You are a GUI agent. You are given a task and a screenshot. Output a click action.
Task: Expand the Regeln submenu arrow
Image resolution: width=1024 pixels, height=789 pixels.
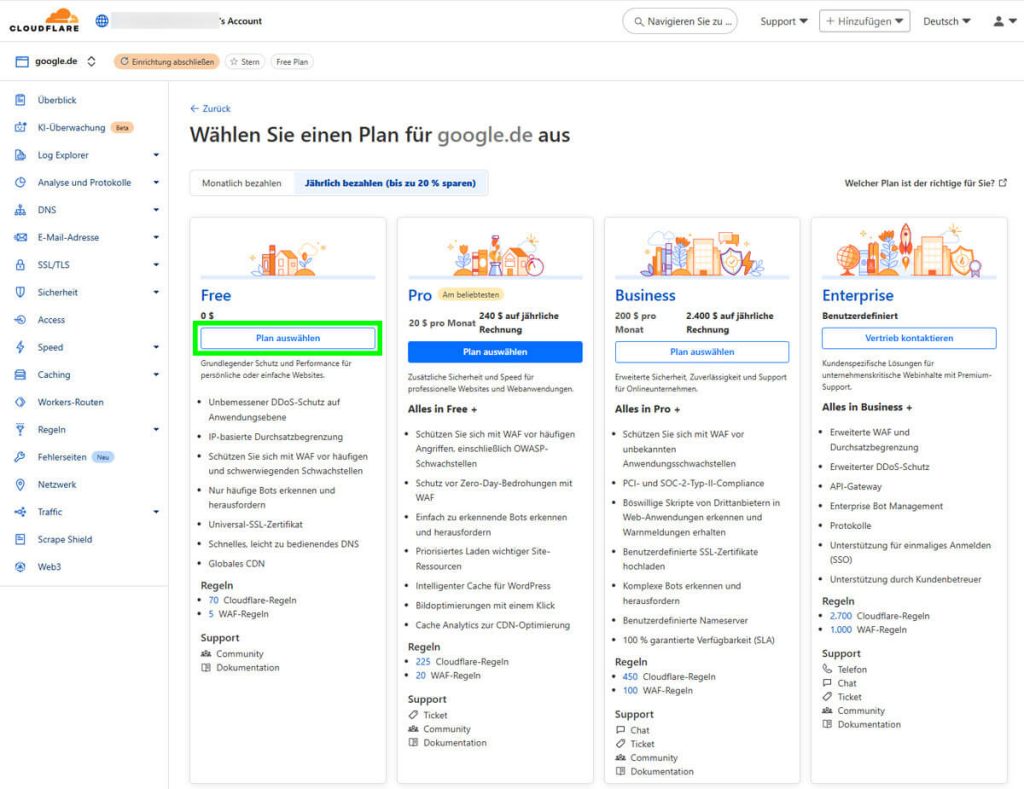point(156,429)
